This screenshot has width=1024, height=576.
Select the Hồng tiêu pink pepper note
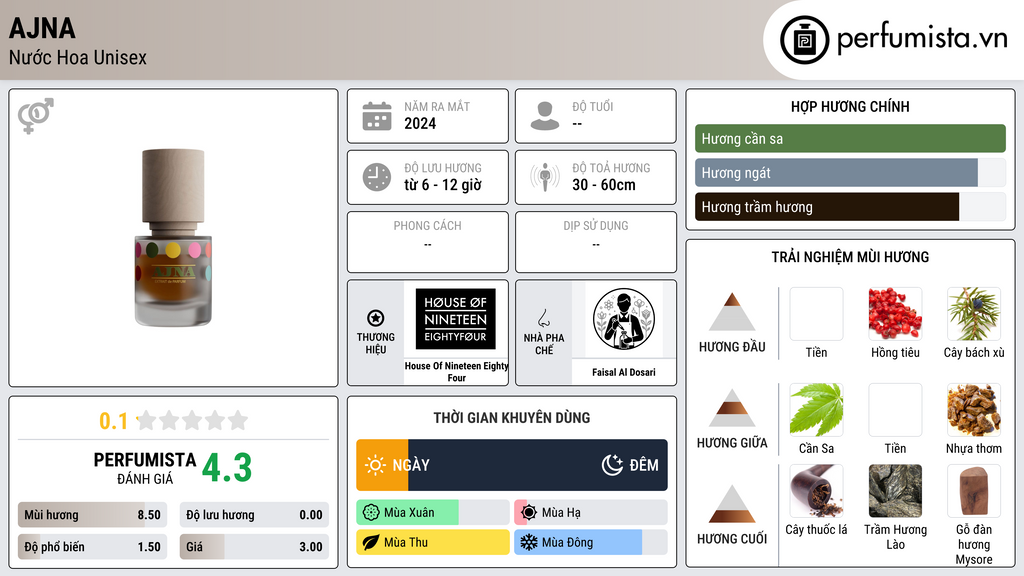(x=895, y=314)
